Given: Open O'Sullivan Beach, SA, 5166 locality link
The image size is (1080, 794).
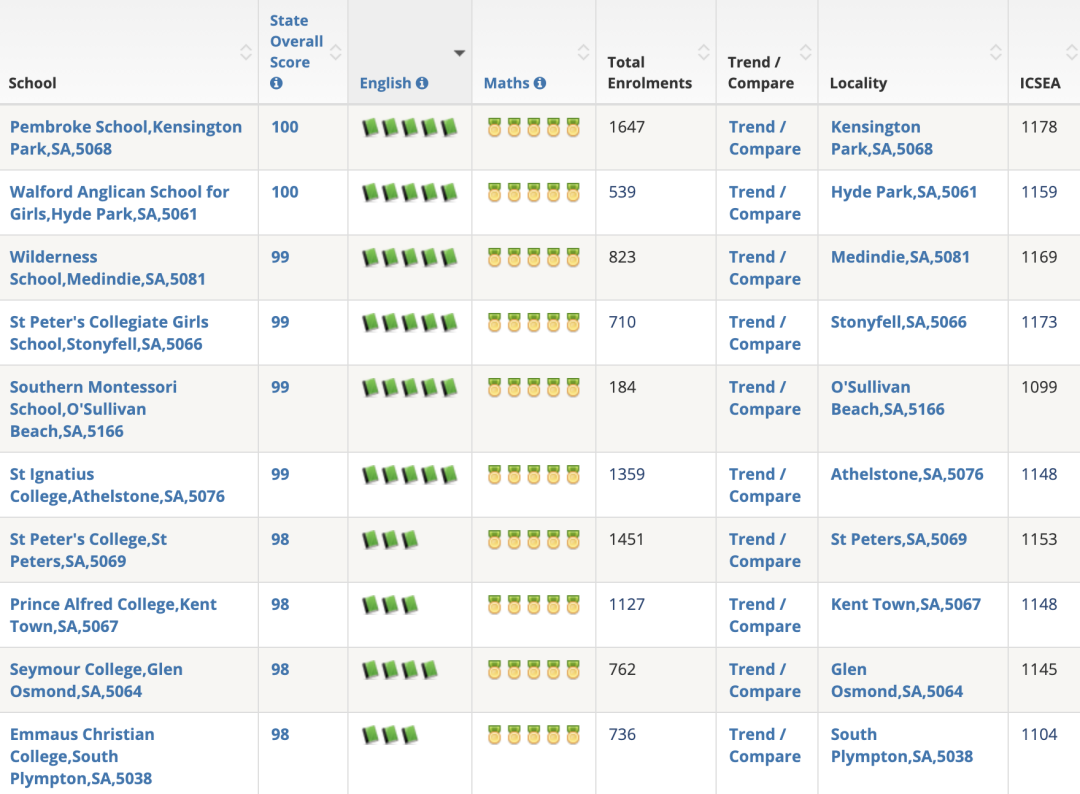Looking at the screenshot, I should (x=888, y=398).
